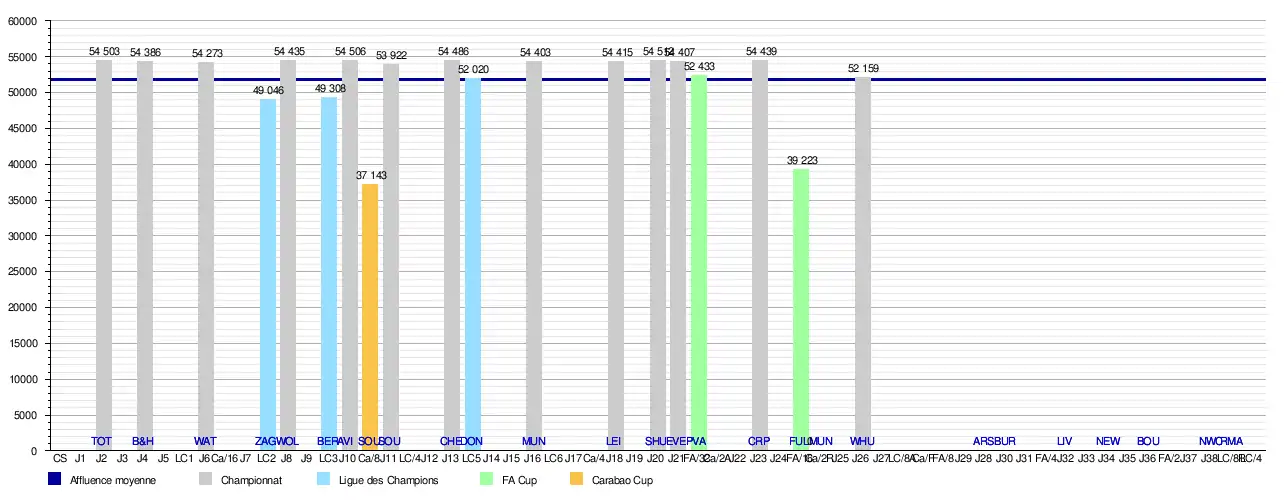Click the dark blue Affluence moyenne legend swatch

tap(55, 480)
